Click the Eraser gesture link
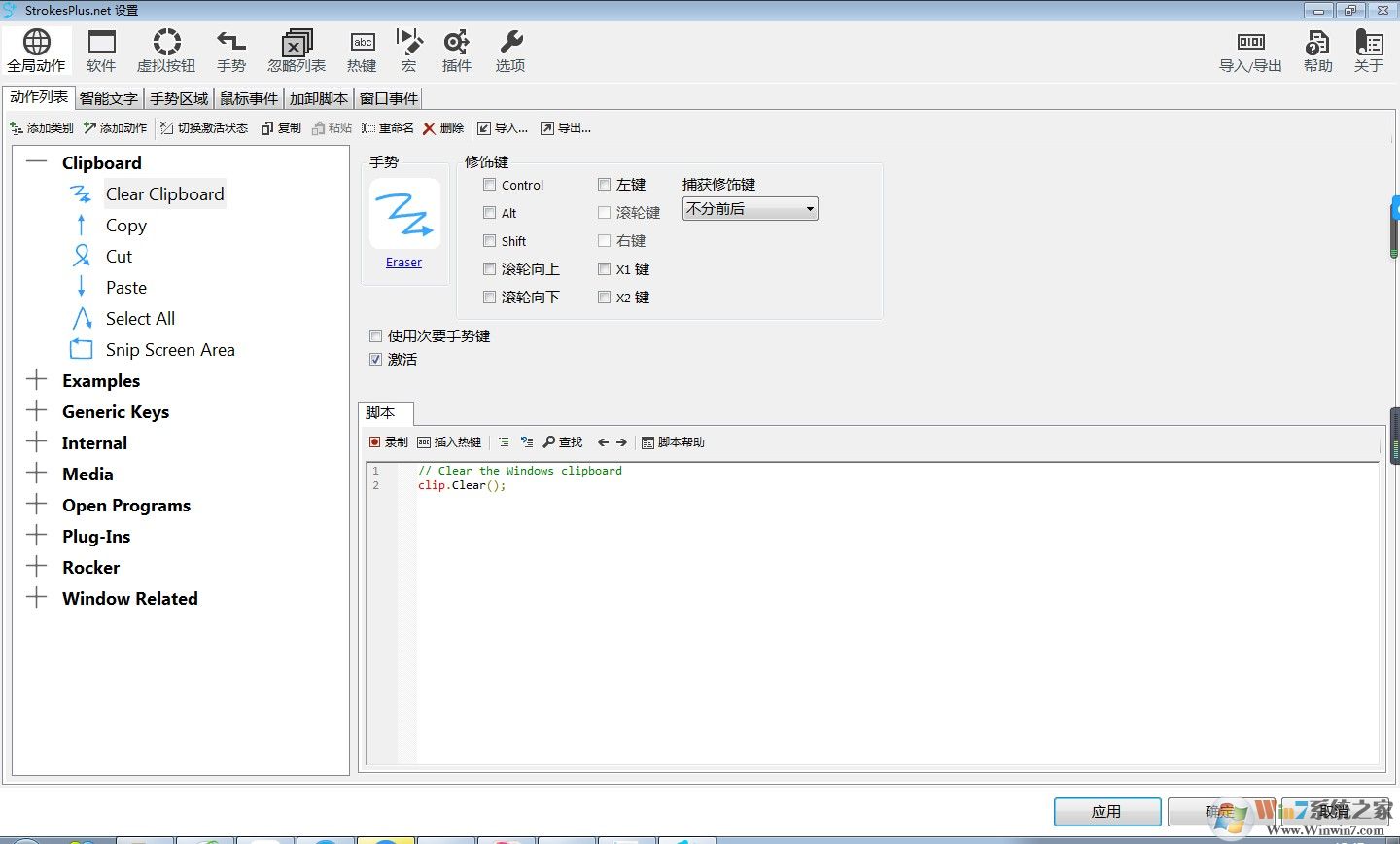 click(403, 262)
